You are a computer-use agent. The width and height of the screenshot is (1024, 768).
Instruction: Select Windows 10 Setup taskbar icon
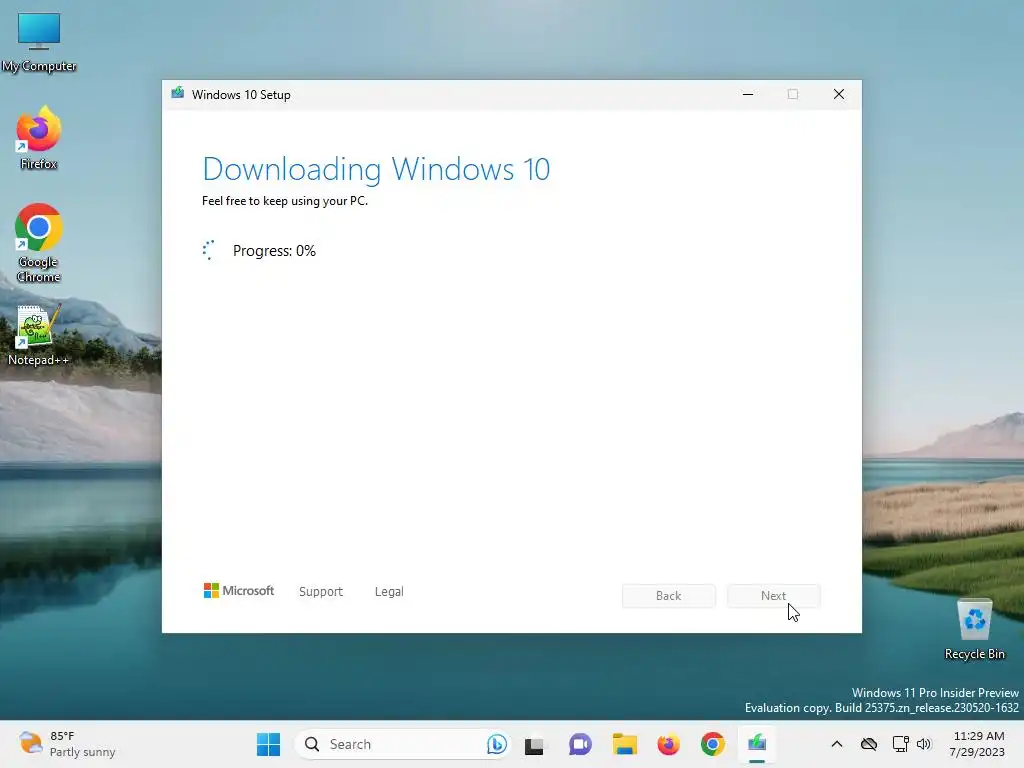pos(757,744)
